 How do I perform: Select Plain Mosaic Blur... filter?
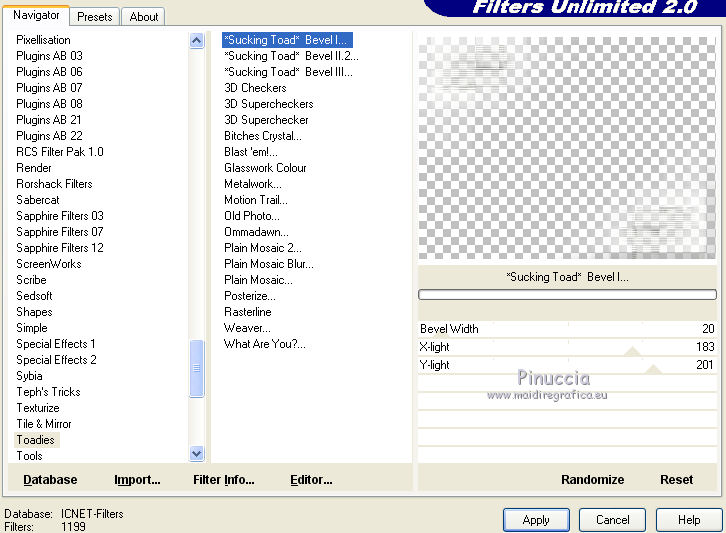point(269,264)
